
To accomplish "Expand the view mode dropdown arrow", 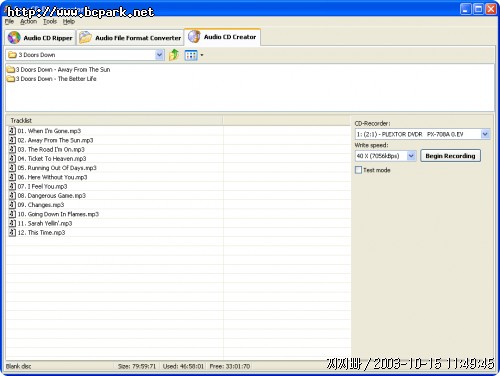I will 202,55.
